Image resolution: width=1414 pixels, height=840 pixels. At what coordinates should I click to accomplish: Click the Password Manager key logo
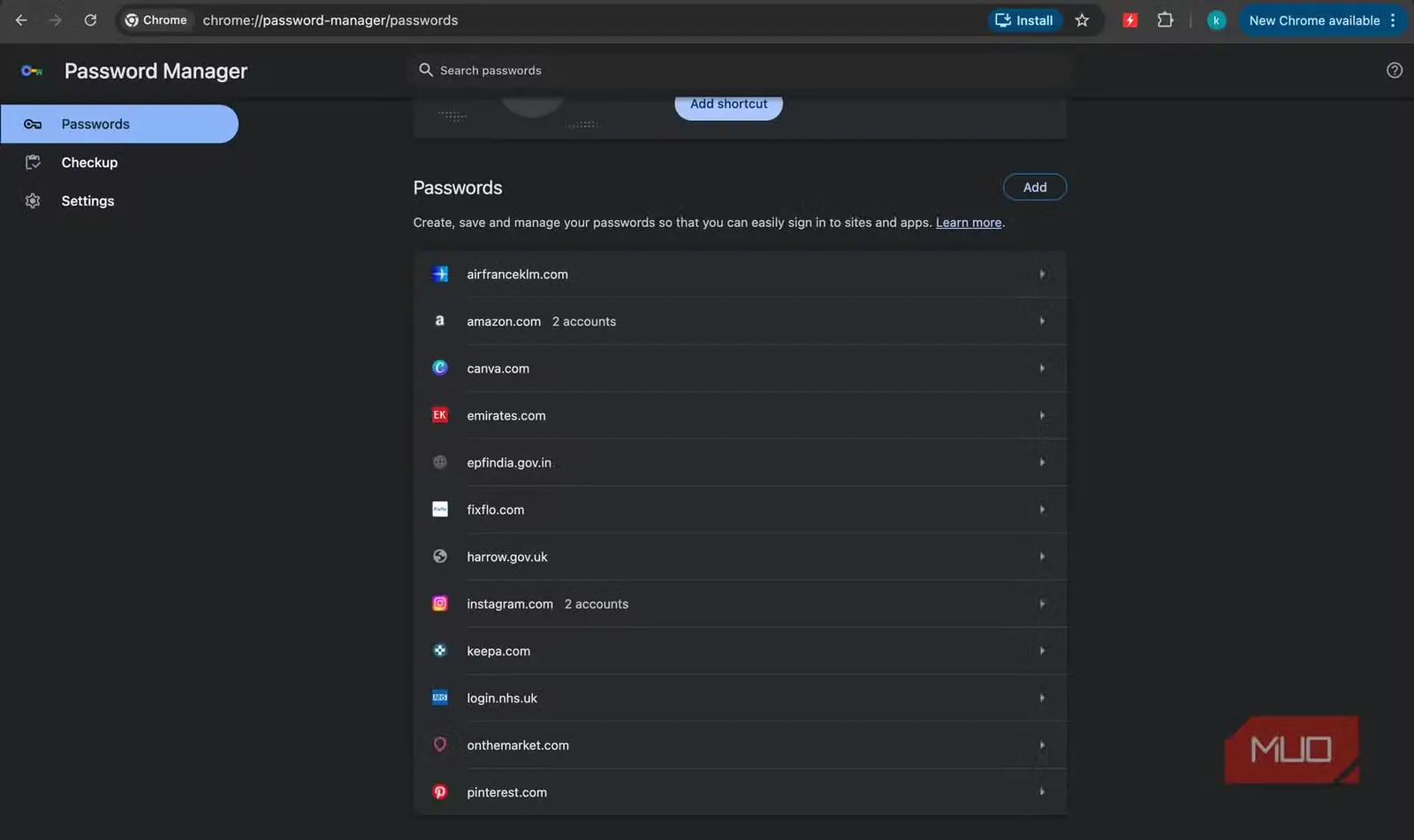tap(32, 71)
